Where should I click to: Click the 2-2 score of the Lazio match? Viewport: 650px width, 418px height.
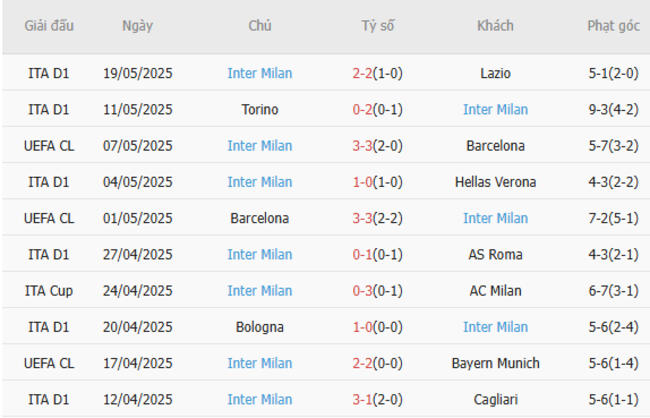(x=363, y=73)
